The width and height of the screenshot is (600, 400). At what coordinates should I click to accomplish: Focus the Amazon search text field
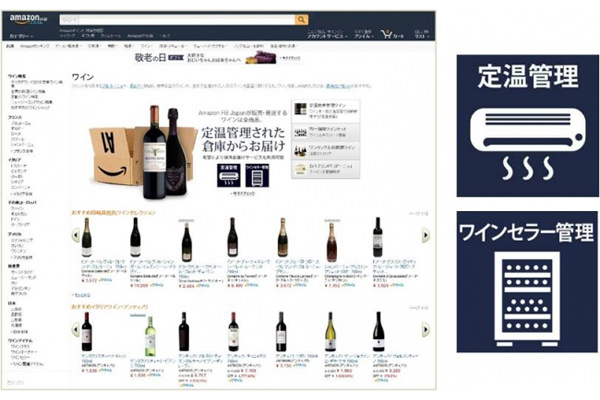pyautogui.click(x=187, y=20)
